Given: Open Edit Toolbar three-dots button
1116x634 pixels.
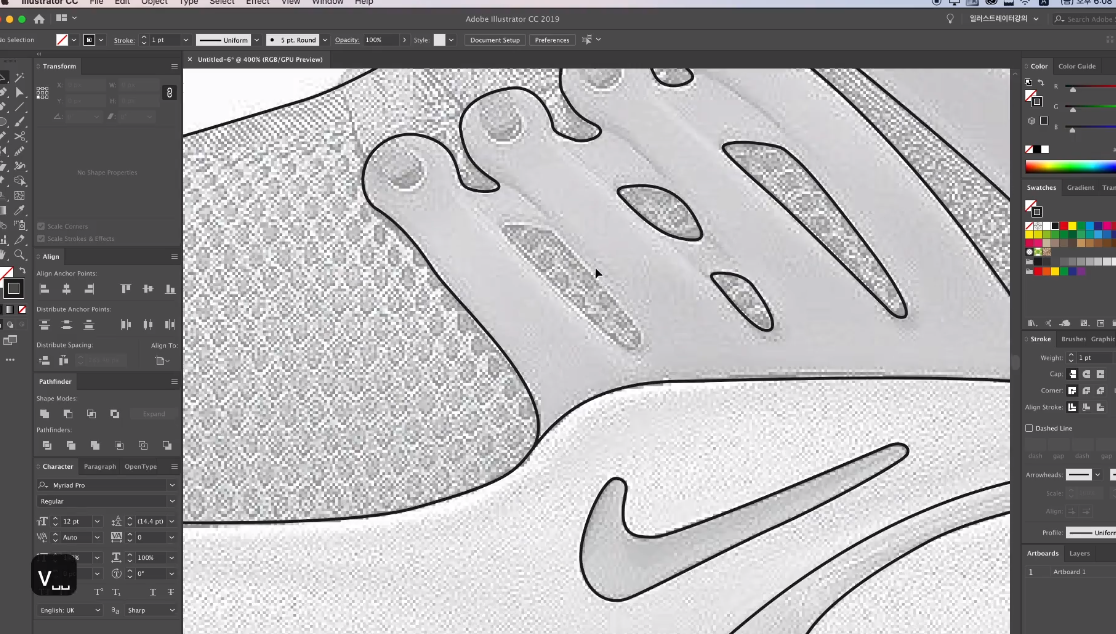Looking at the screenshot, I should pos(10,360).
